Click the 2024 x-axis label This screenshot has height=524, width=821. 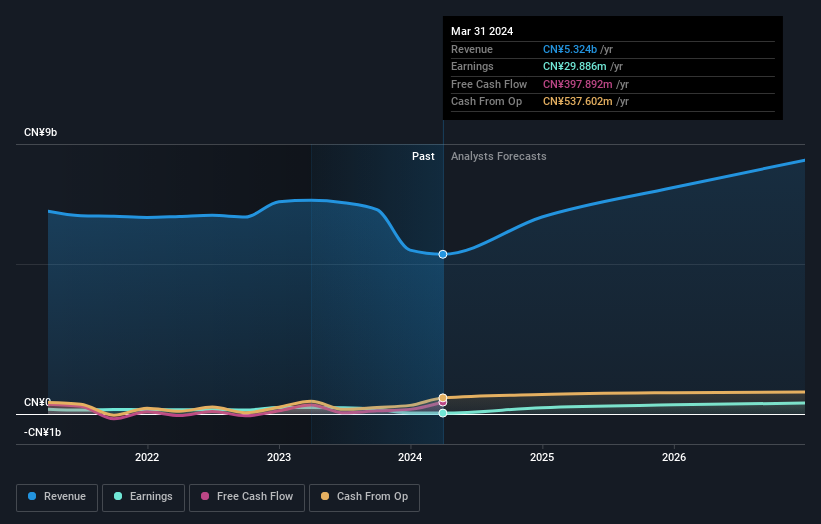pos(410,458)
